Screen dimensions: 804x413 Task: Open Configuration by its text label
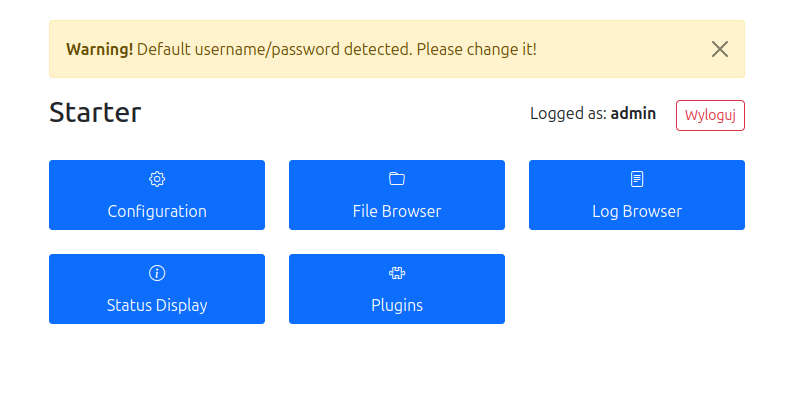(x=157, y=211)
